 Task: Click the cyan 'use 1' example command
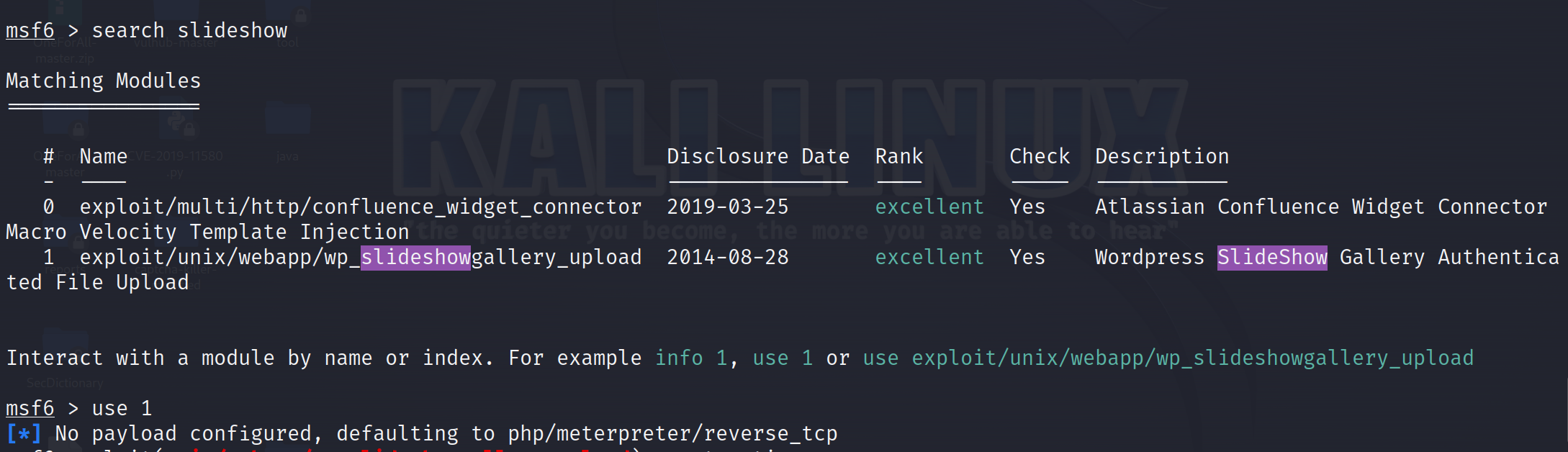(783, 358)
